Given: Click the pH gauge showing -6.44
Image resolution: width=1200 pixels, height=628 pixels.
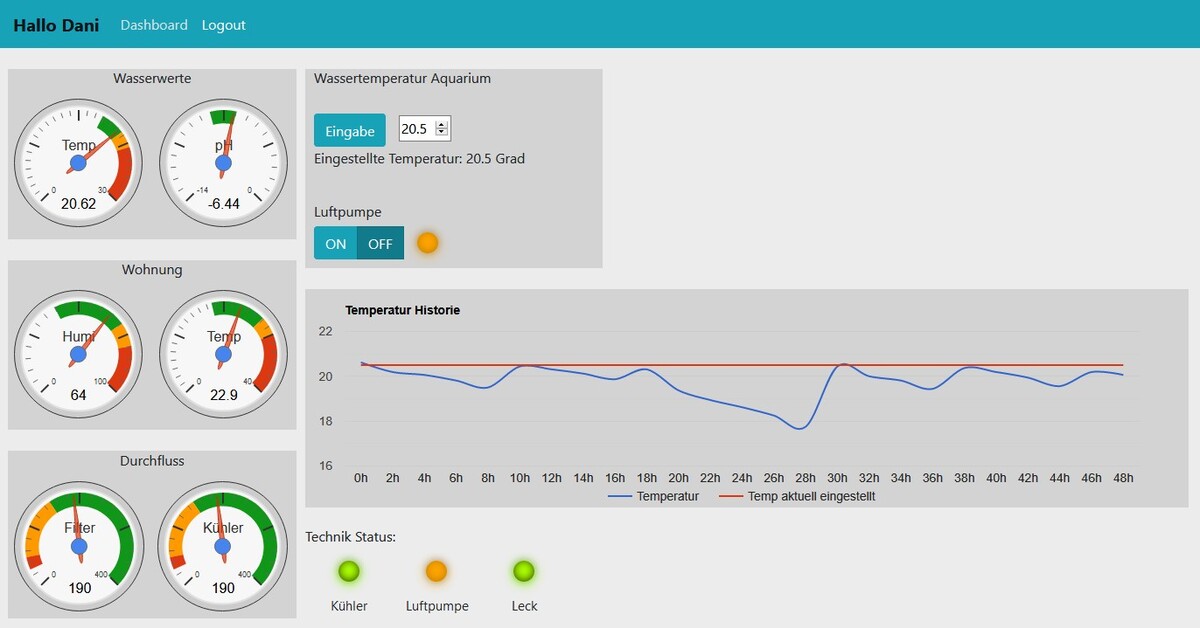Looking at the screenshot, I should point(223,162).
